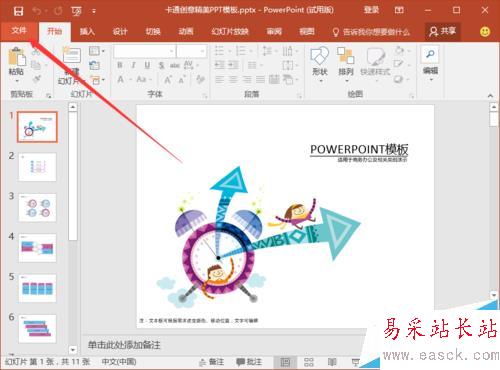Click the 共享 (Share) button
Viewport: 500px width, 370px height.
tap(443, 31)
